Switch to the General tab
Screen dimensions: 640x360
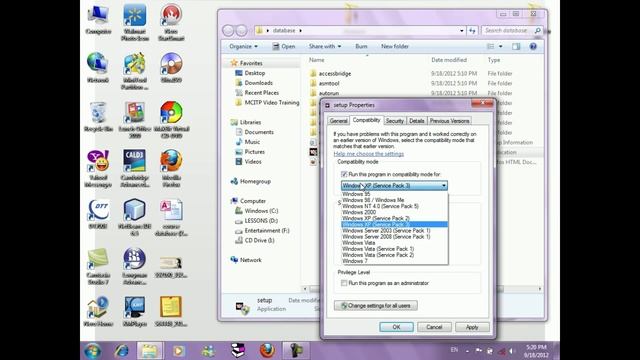pyautogui.click(x=338, y=121)
